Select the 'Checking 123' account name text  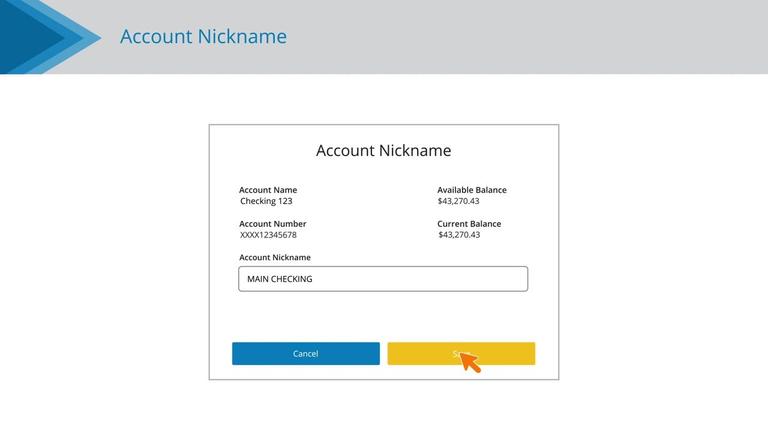point(266,201)
